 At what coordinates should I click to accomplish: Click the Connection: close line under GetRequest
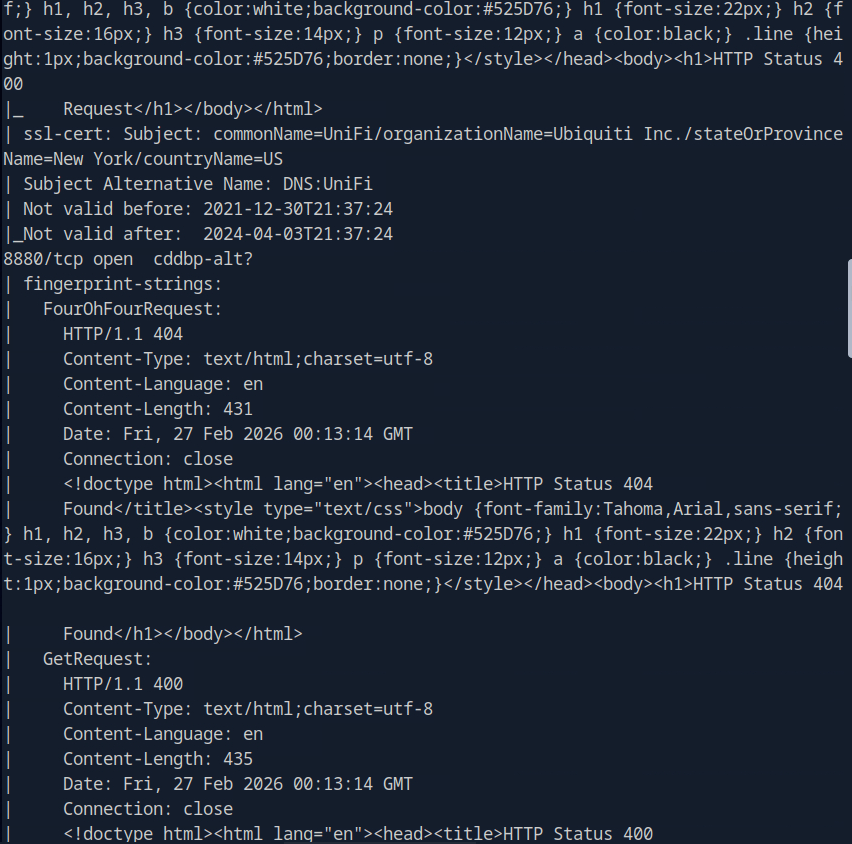148,809
